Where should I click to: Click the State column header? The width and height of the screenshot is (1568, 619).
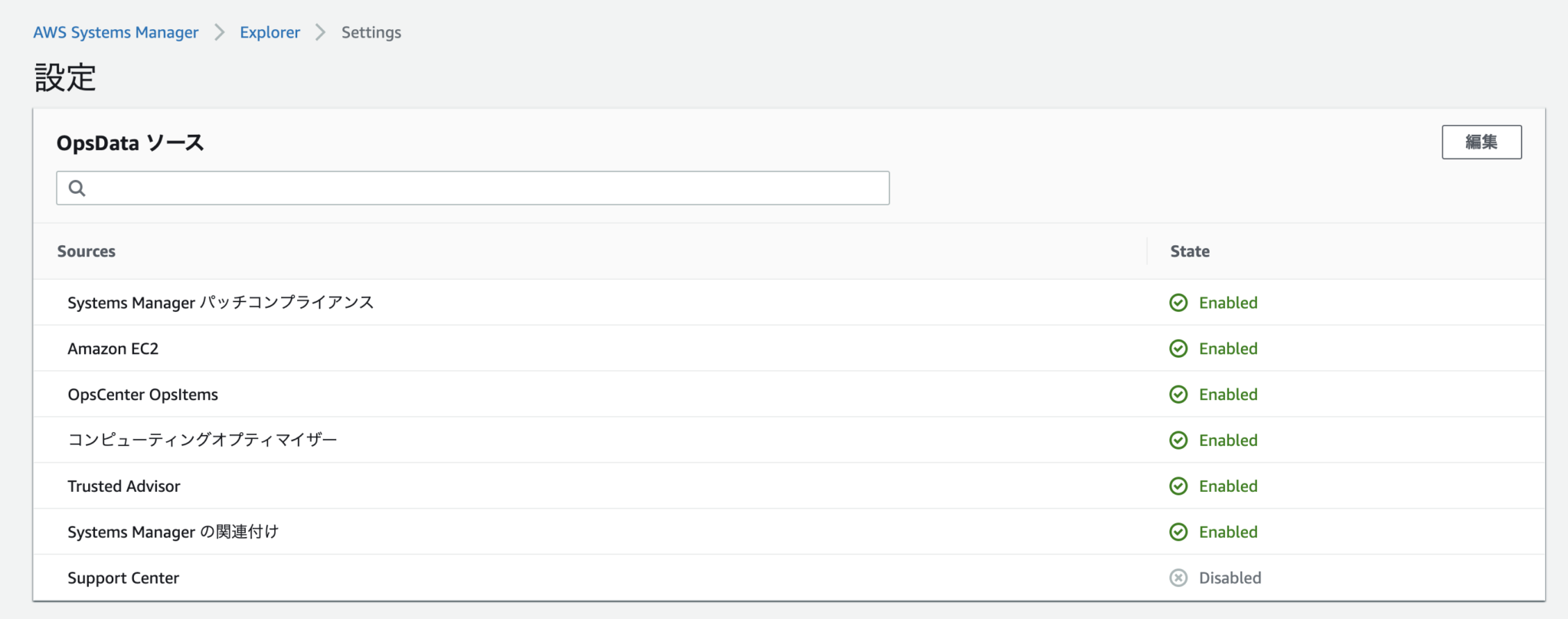1189,251
